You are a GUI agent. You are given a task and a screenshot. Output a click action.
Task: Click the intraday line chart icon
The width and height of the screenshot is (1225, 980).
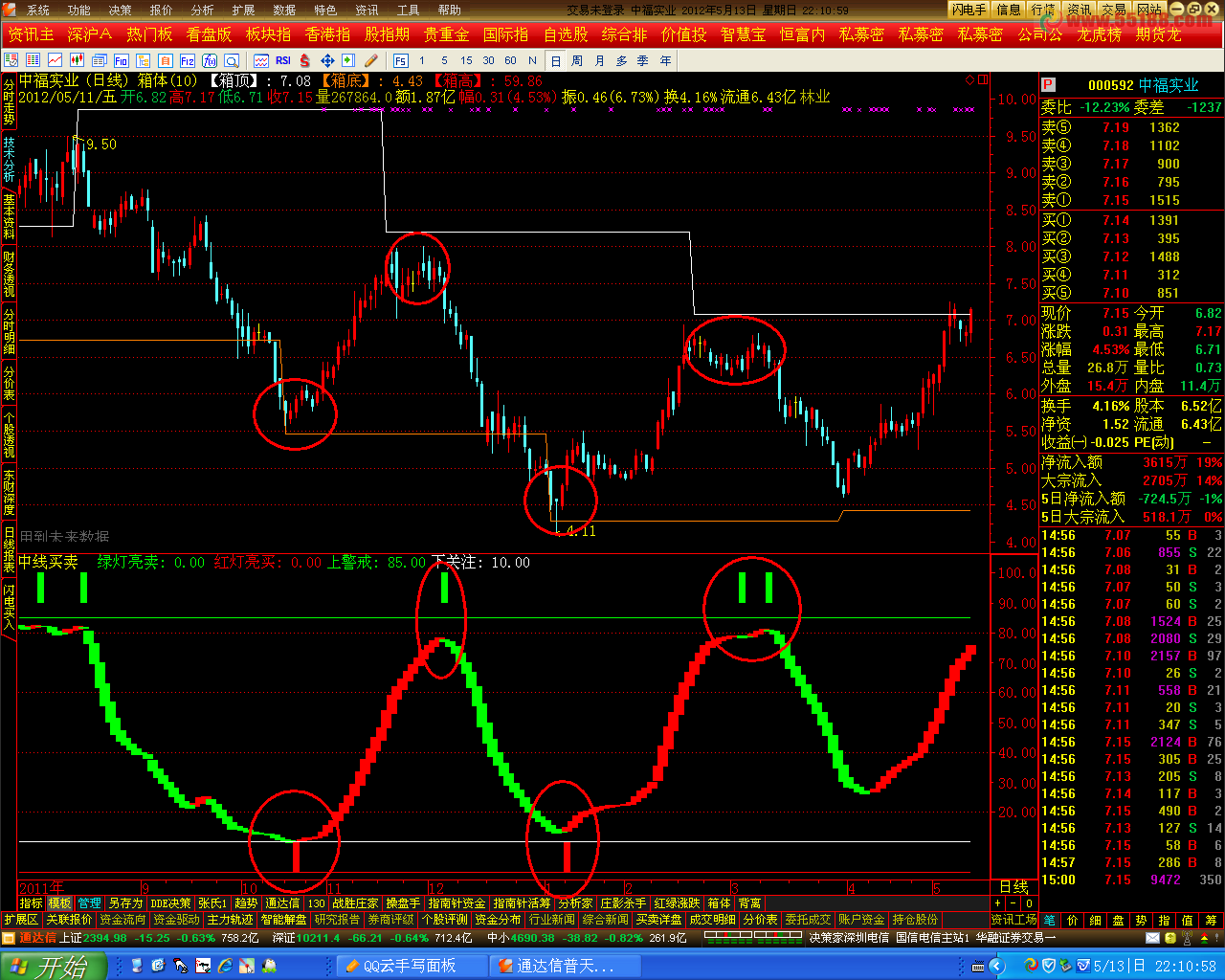click(56, 60)
